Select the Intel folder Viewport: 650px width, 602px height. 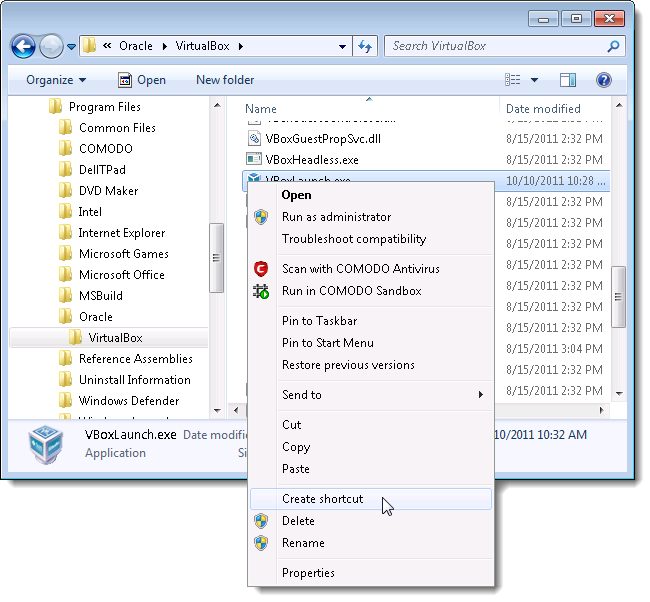(90, 212)
